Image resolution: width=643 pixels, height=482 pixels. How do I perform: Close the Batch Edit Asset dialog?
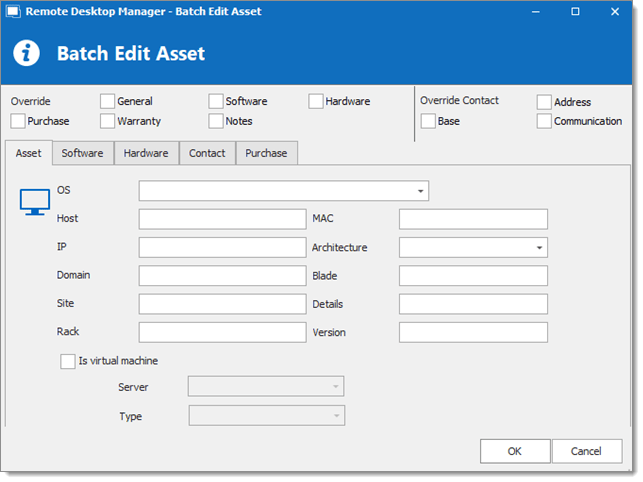[x=615, y=11]
